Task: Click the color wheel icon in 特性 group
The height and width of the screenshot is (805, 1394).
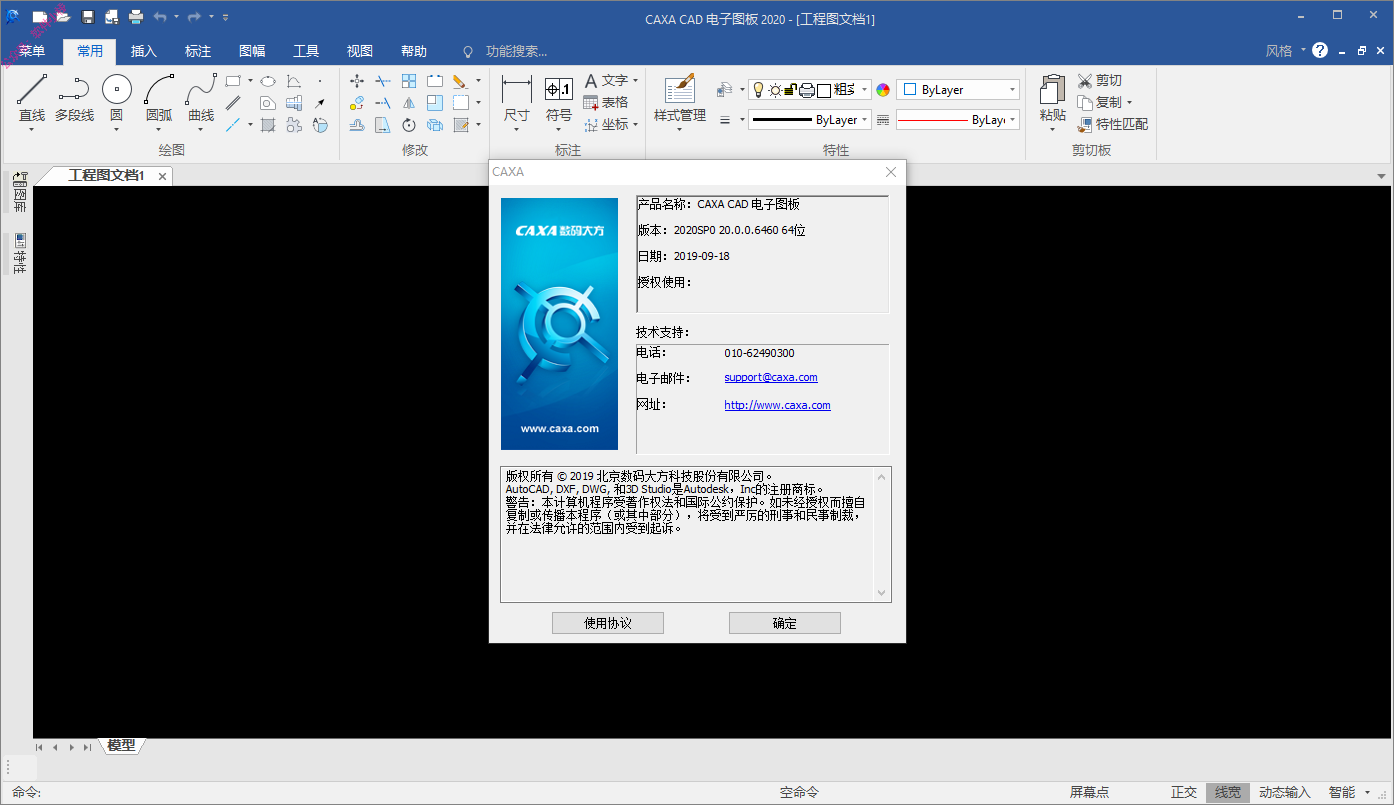Action: (883, 90)
